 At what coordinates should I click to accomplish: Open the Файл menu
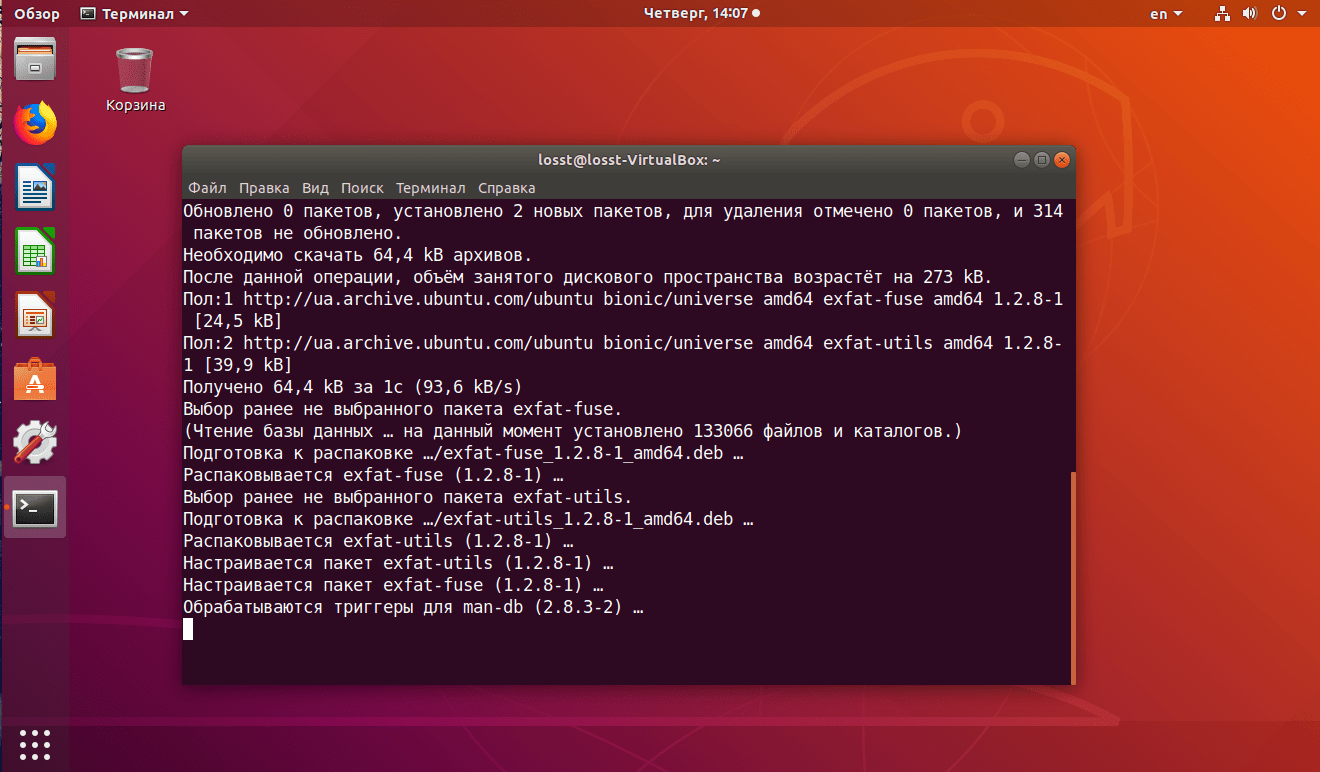[x=207, y=188]
